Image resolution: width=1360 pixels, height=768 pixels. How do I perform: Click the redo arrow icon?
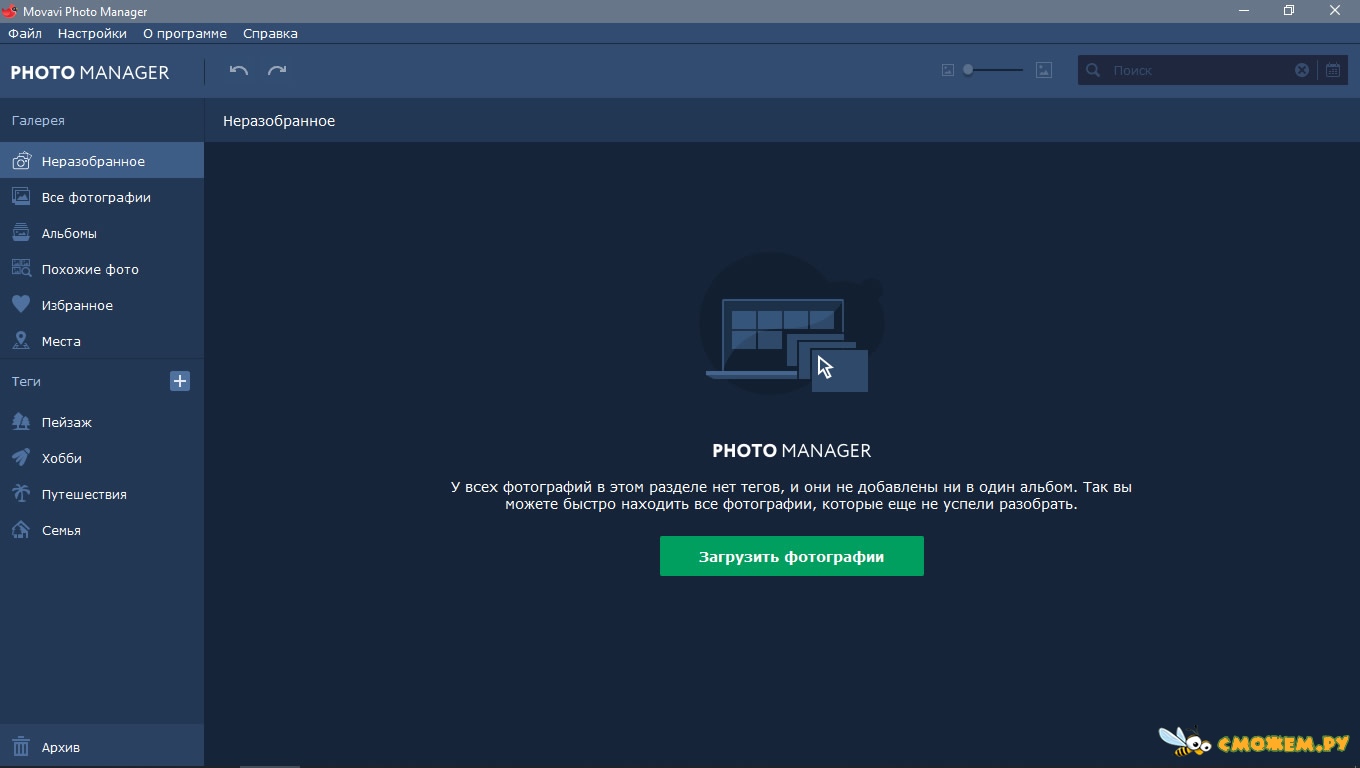(277, 70)
